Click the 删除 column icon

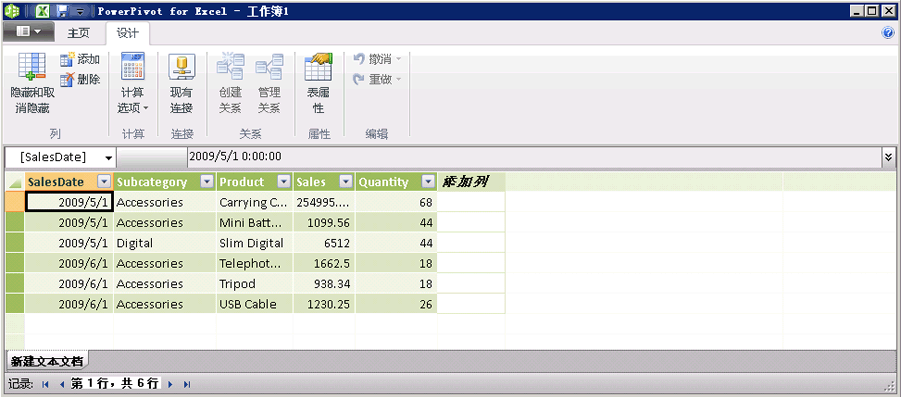click(x=67, y=79)
